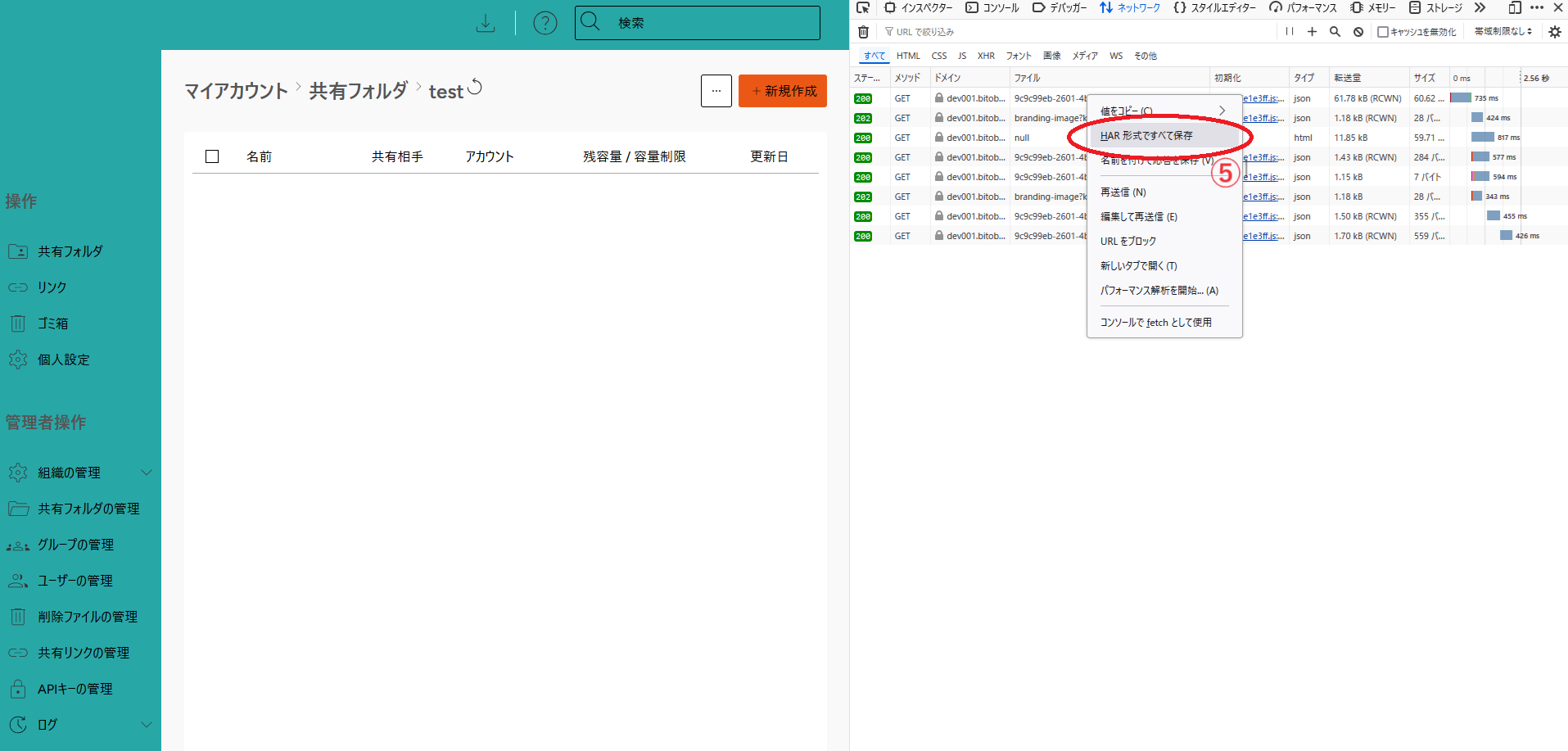This screenshot has width=1568, height=751.
Task: Pause network recording with the pause icon
Action: [x=1290, y=32]
